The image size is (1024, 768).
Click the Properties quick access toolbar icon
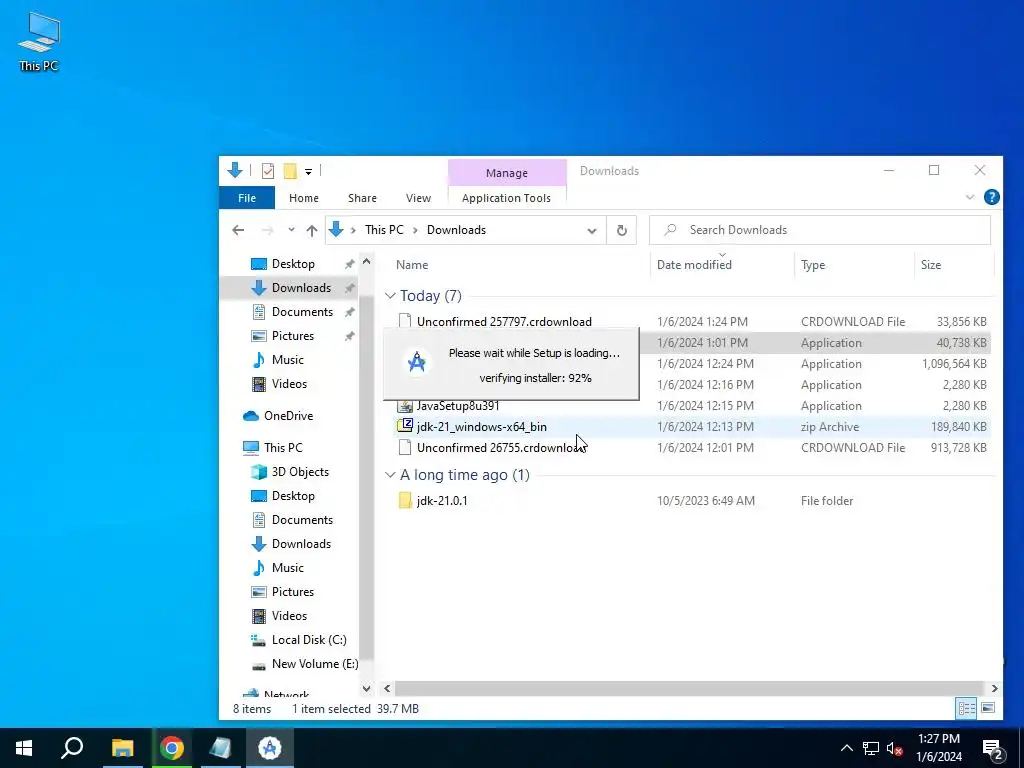pyautogui.click(x=268, y=171)
